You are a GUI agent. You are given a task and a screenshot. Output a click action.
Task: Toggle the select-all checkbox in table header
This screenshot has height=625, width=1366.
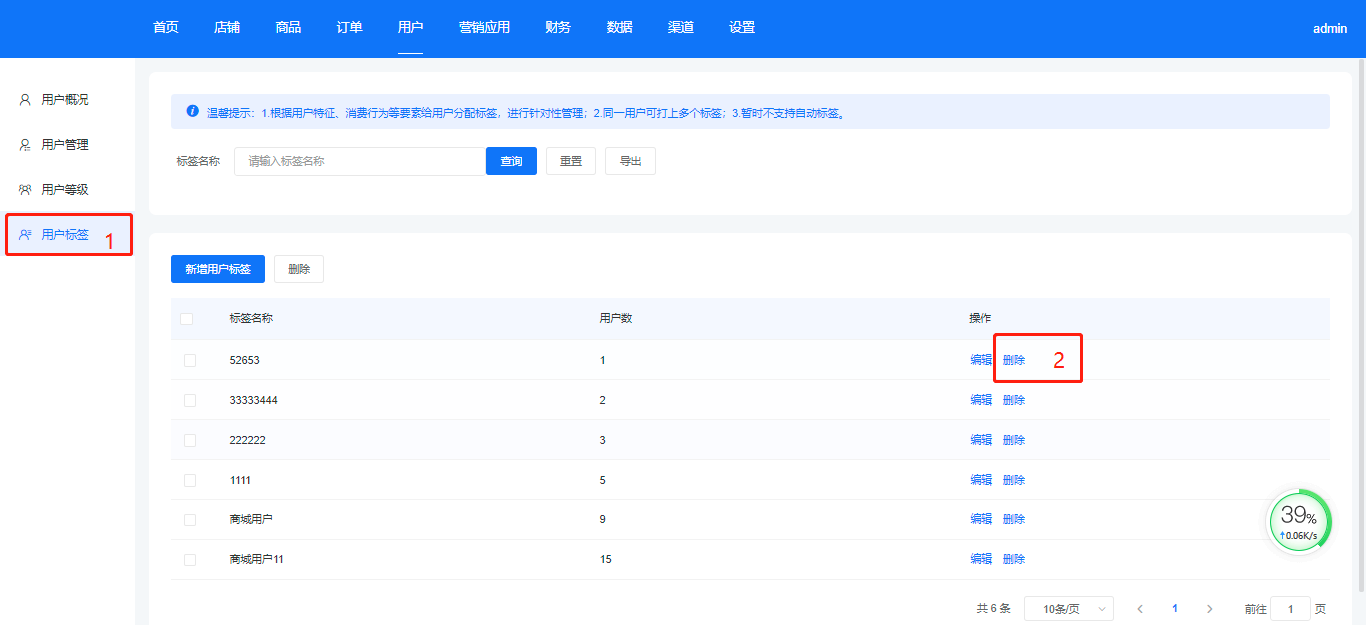click(x=187, y=319)
